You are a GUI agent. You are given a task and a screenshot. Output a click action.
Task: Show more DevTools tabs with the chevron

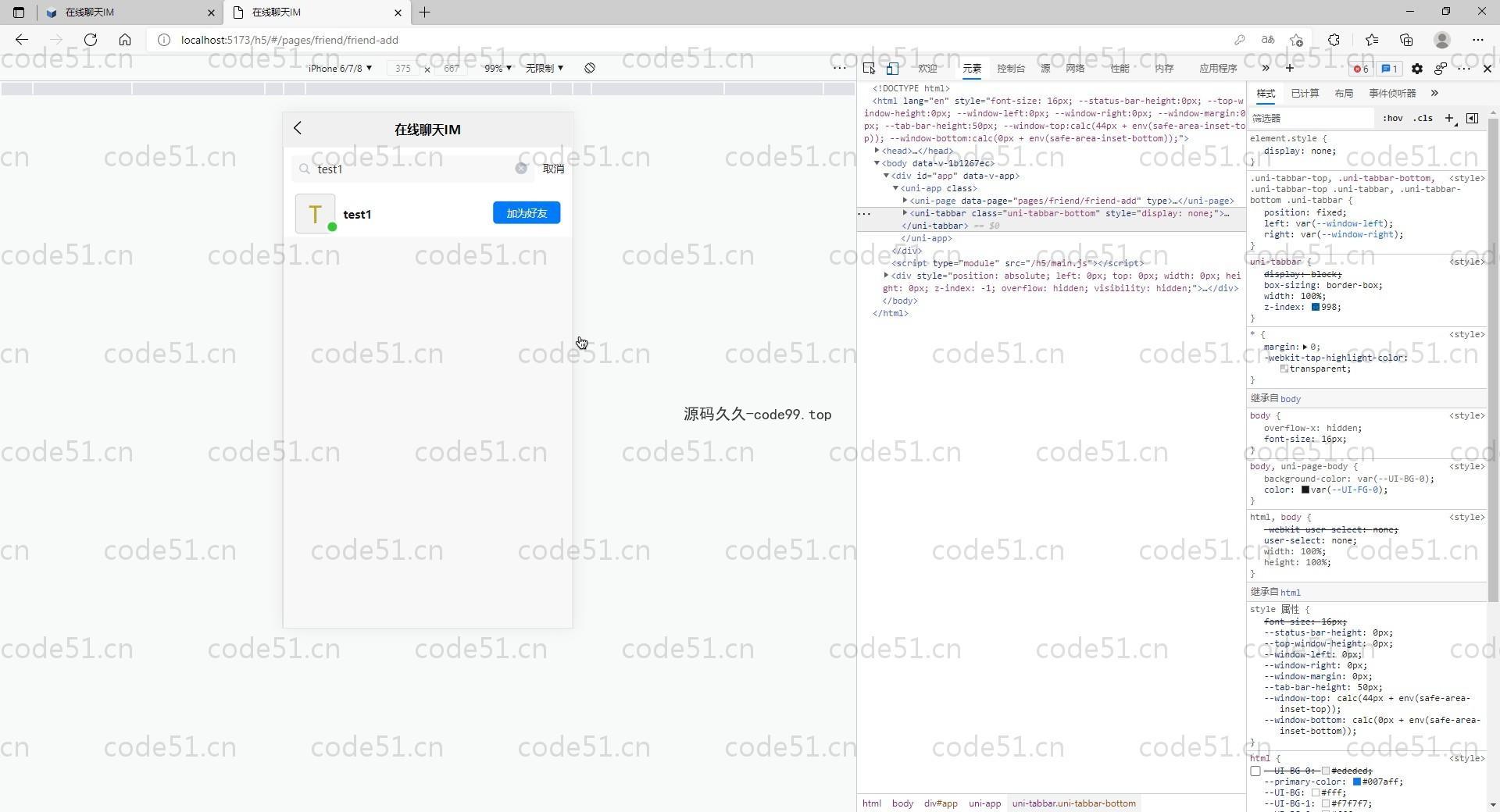click(1266, 68)
